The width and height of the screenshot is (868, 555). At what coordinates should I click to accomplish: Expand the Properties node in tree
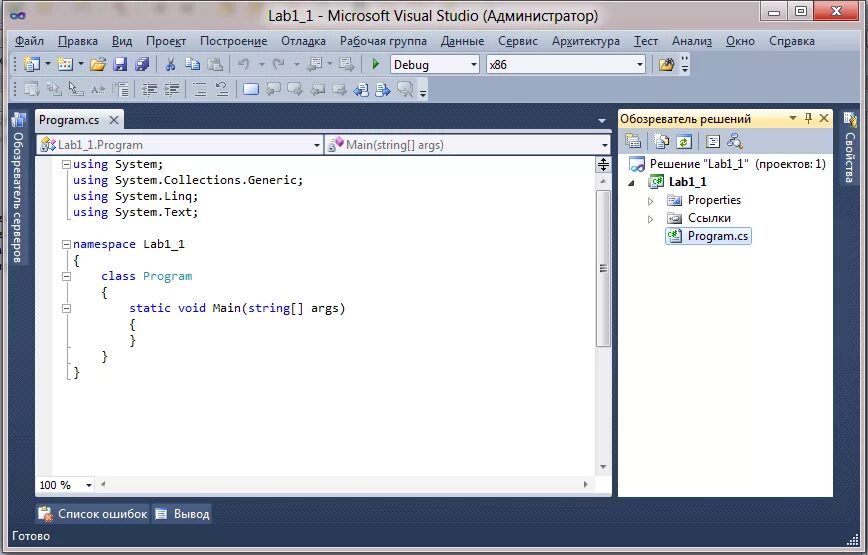[x=650, y=201]
